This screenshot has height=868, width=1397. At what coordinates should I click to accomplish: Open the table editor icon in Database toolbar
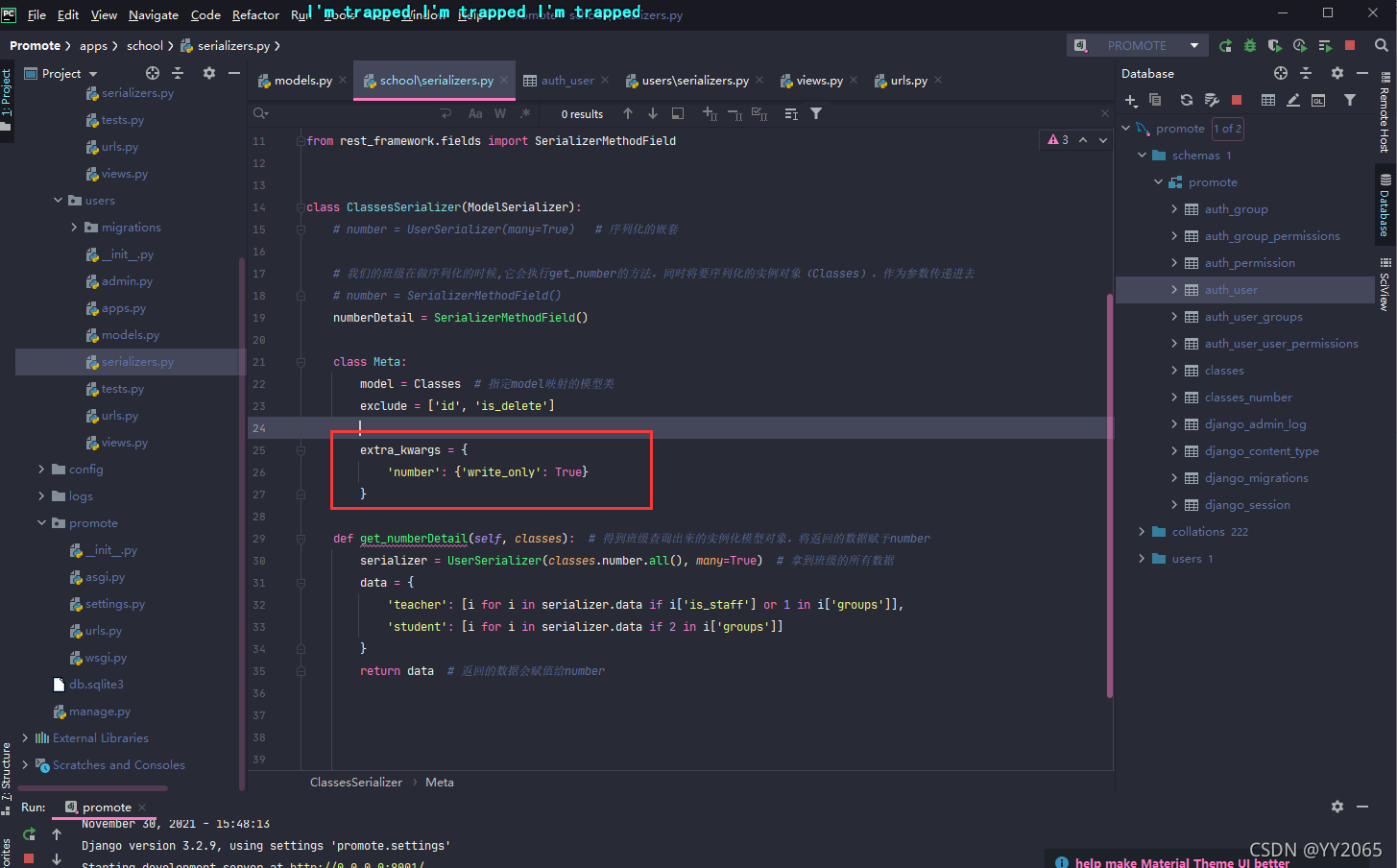point(1268,100)
